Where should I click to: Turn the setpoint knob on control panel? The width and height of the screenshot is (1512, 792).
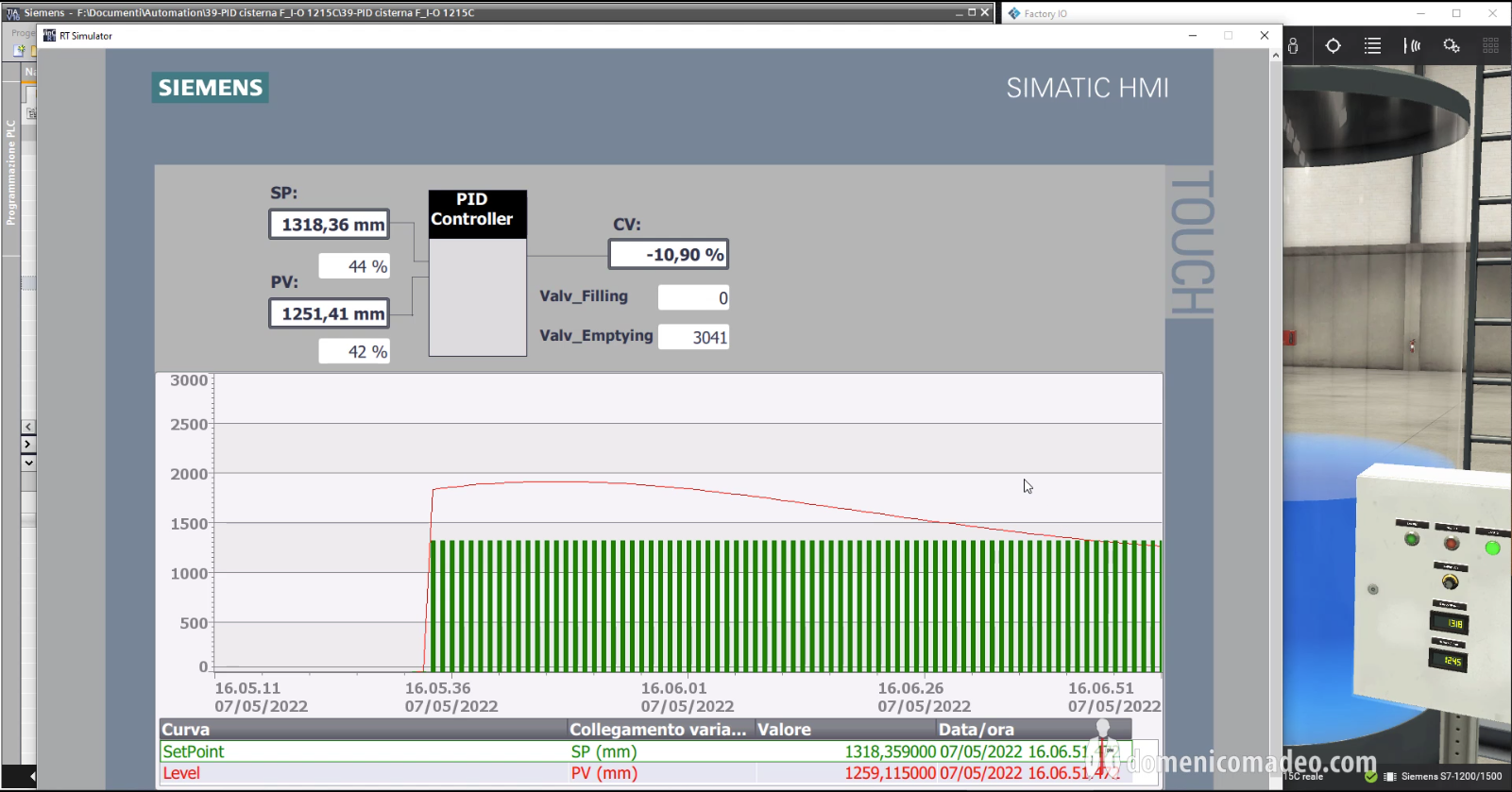tap(1450, 581)
